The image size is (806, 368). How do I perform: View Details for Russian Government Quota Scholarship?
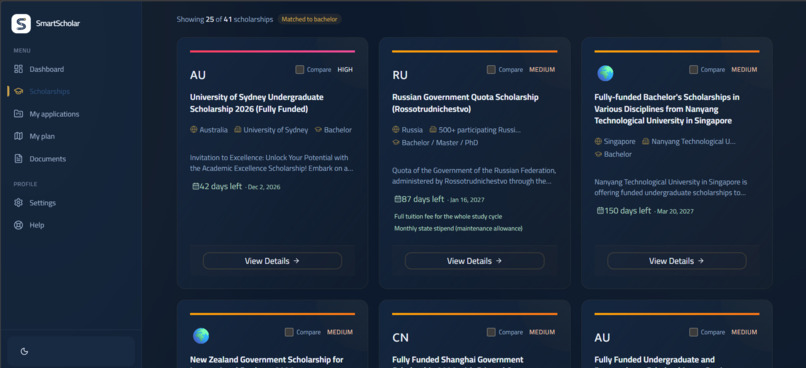(x=474, y=261)
